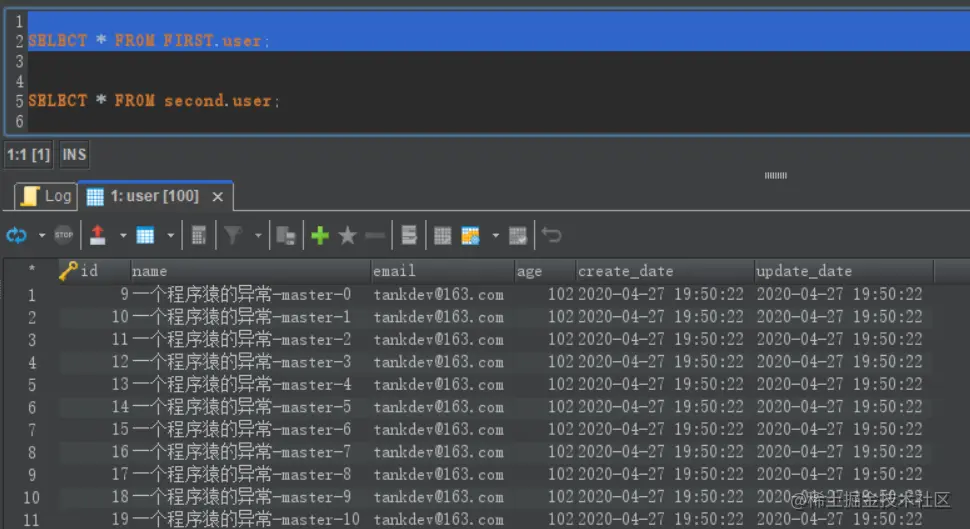Click the filter funnel icon

[233, 235]
